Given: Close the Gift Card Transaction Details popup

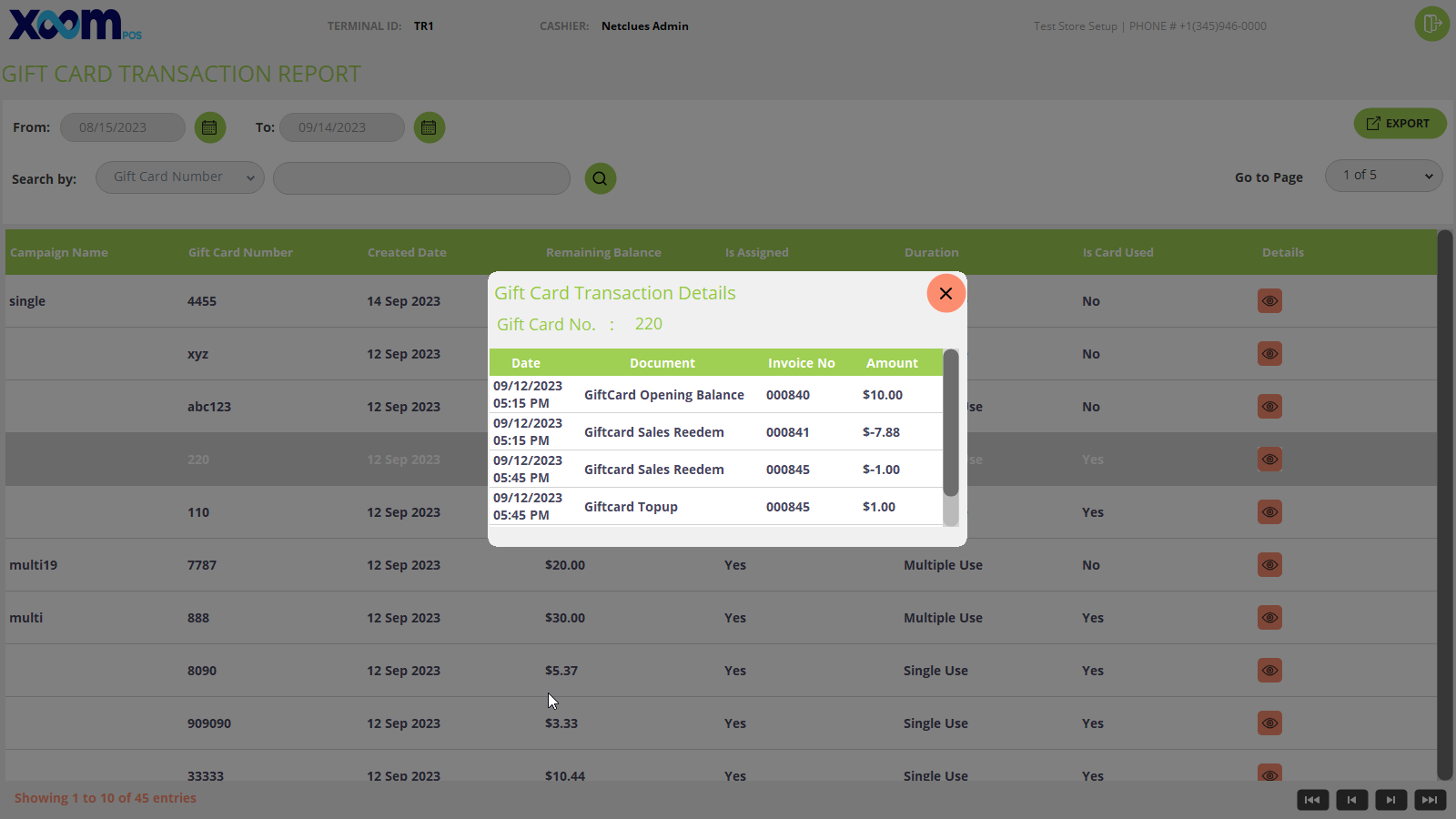Looking at the screenshot, I should [x=945, y=293].
